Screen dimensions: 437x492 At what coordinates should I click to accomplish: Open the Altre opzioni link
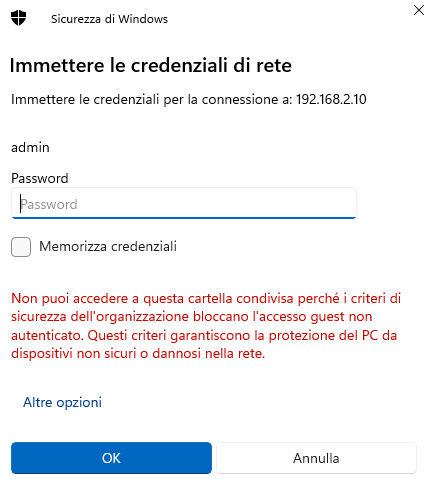(x=62, y=402)
